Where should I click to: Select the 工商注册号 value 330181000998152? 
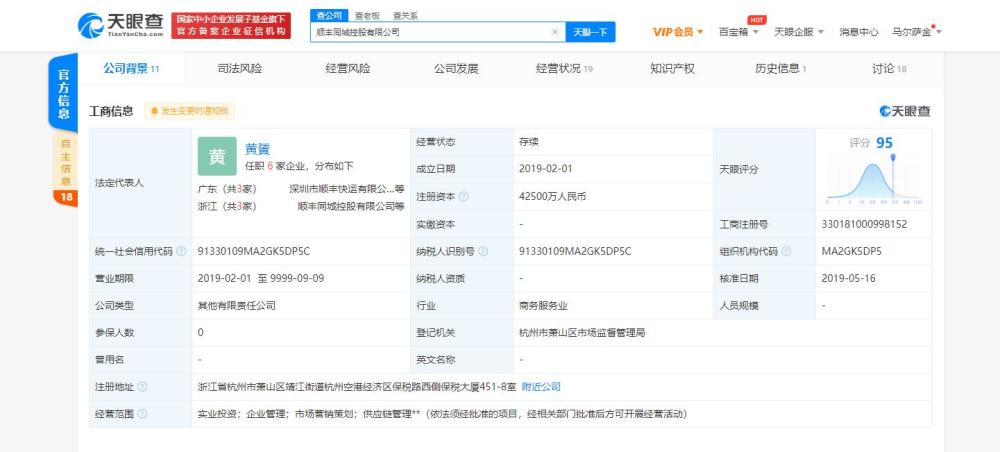pos(864,224)
